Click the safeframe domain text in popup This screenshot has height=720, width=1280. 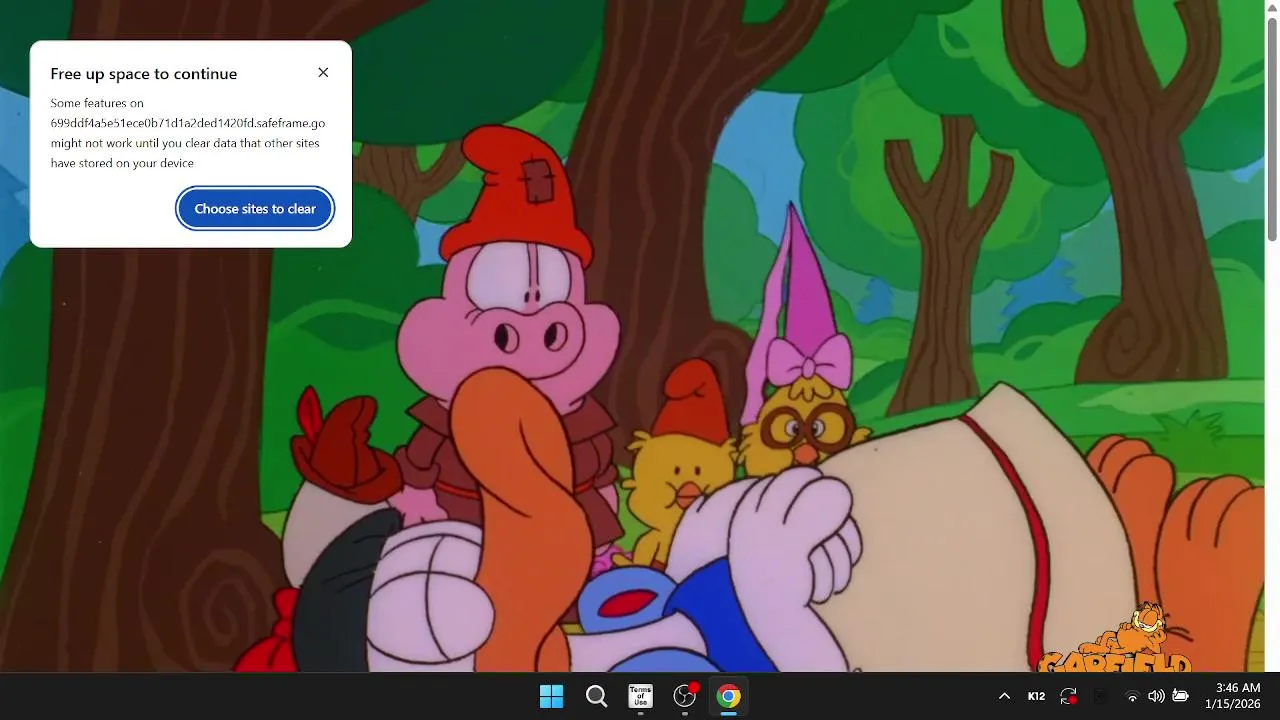188,123
